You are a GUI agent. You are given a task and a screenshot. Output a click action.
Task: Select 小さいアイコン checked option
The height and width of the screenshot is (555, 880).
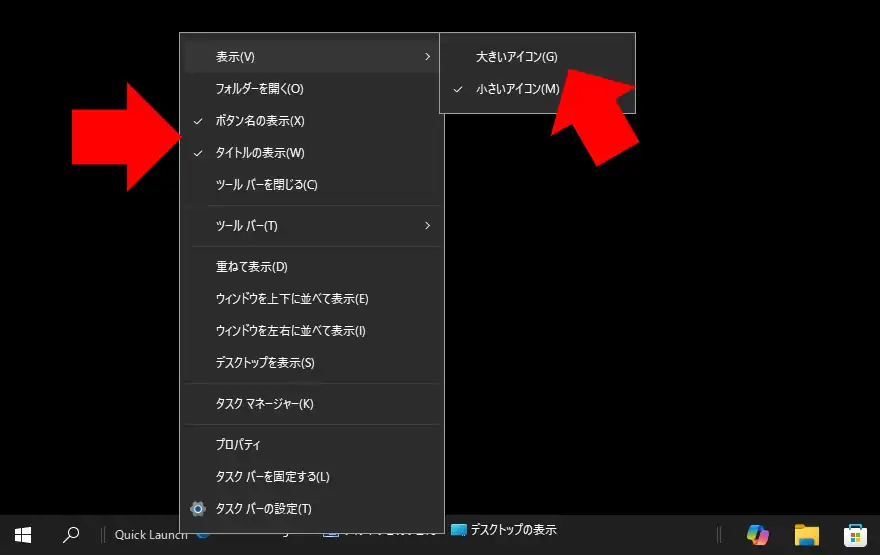point(517,89)
